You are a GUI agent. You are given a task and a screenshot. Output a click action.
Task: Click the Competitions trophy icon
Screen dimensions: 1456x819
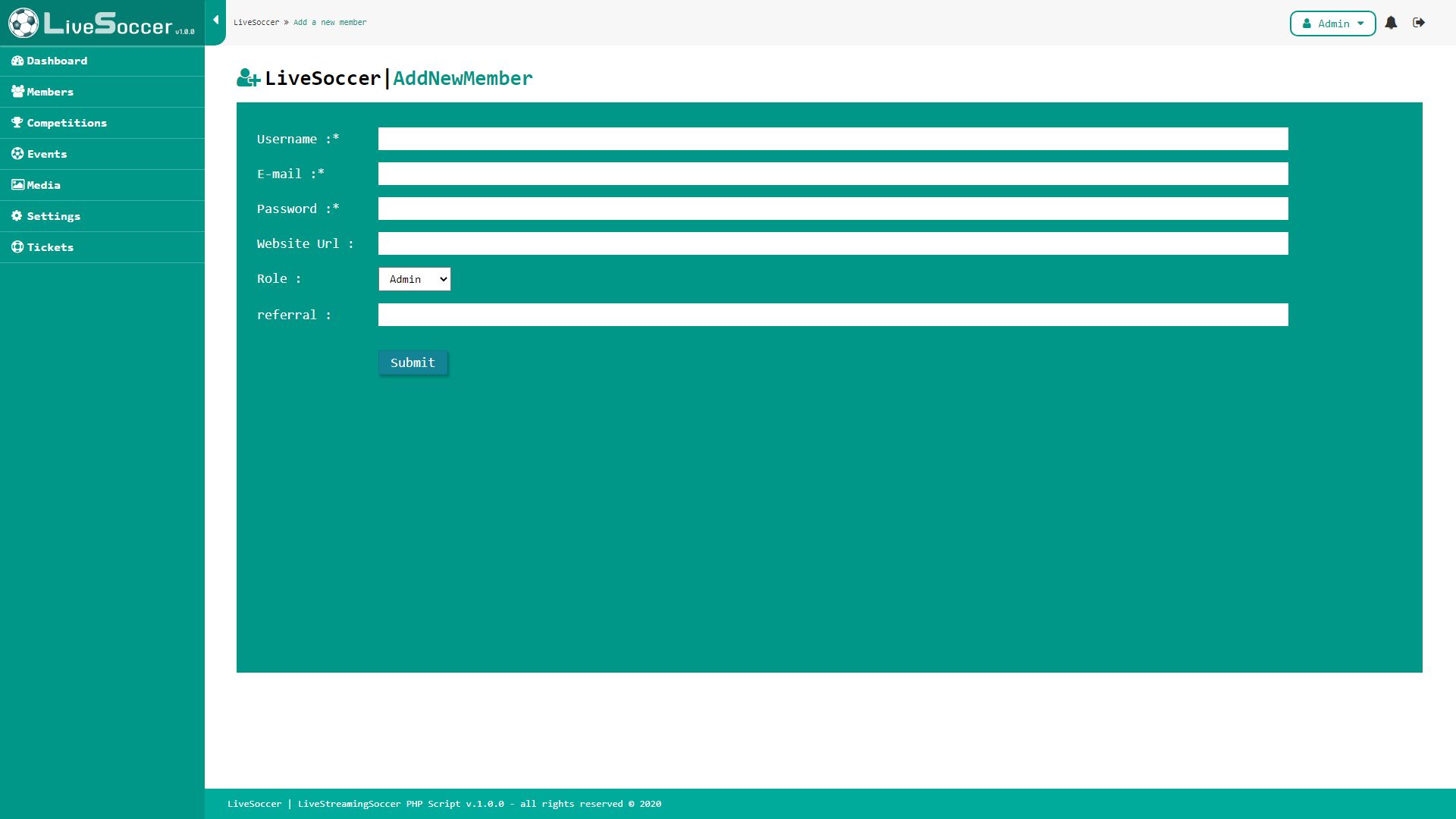coord(17,122)
